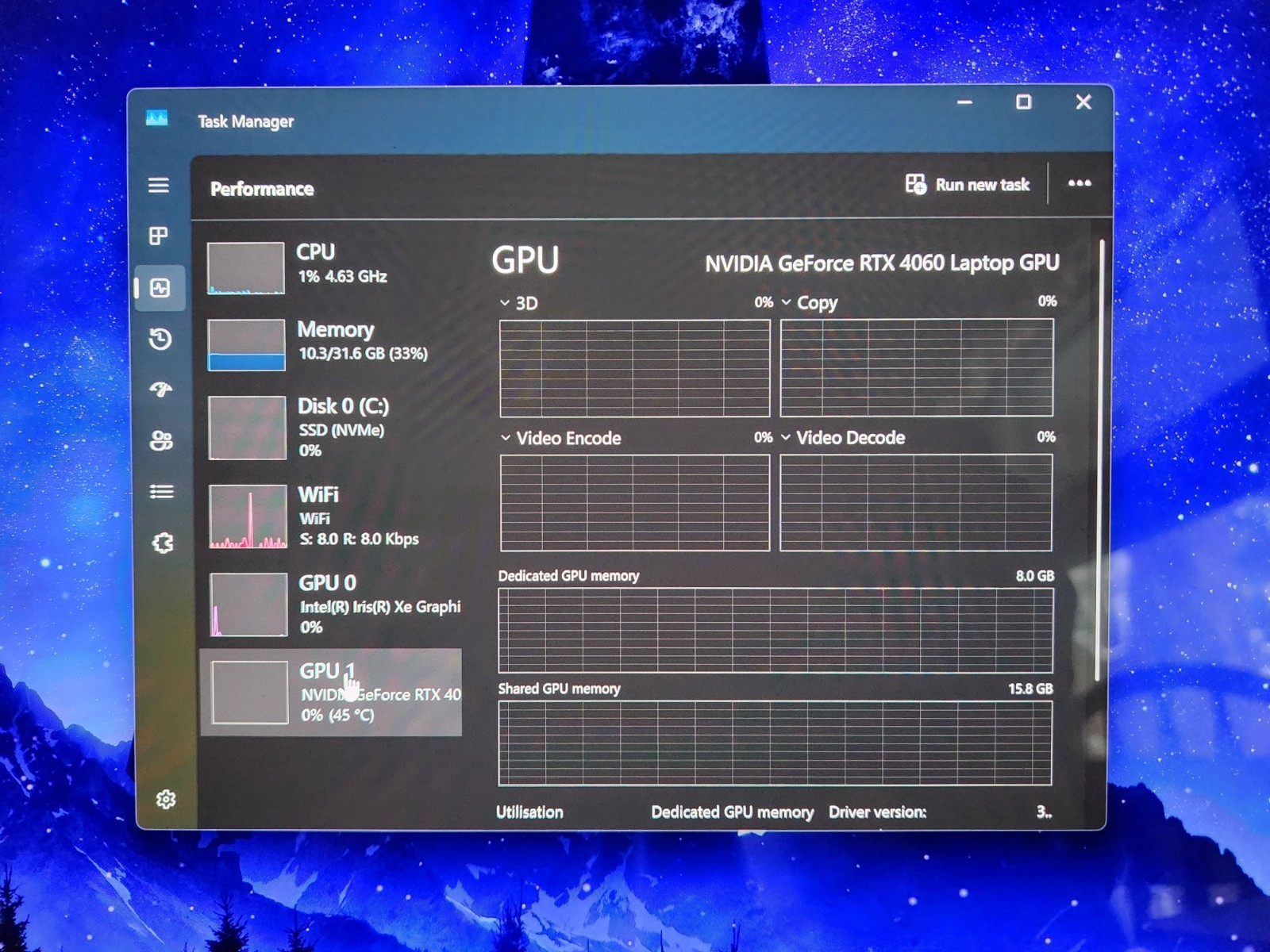Image resolution: width=1270 pixels, height=952 pixels.
Task: Open the Services page icon
Action: pos(163,543)
